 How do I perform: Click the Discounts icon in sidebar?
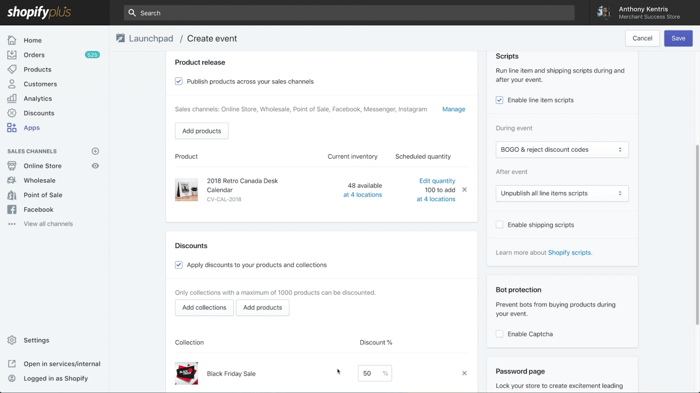(12, 113)
